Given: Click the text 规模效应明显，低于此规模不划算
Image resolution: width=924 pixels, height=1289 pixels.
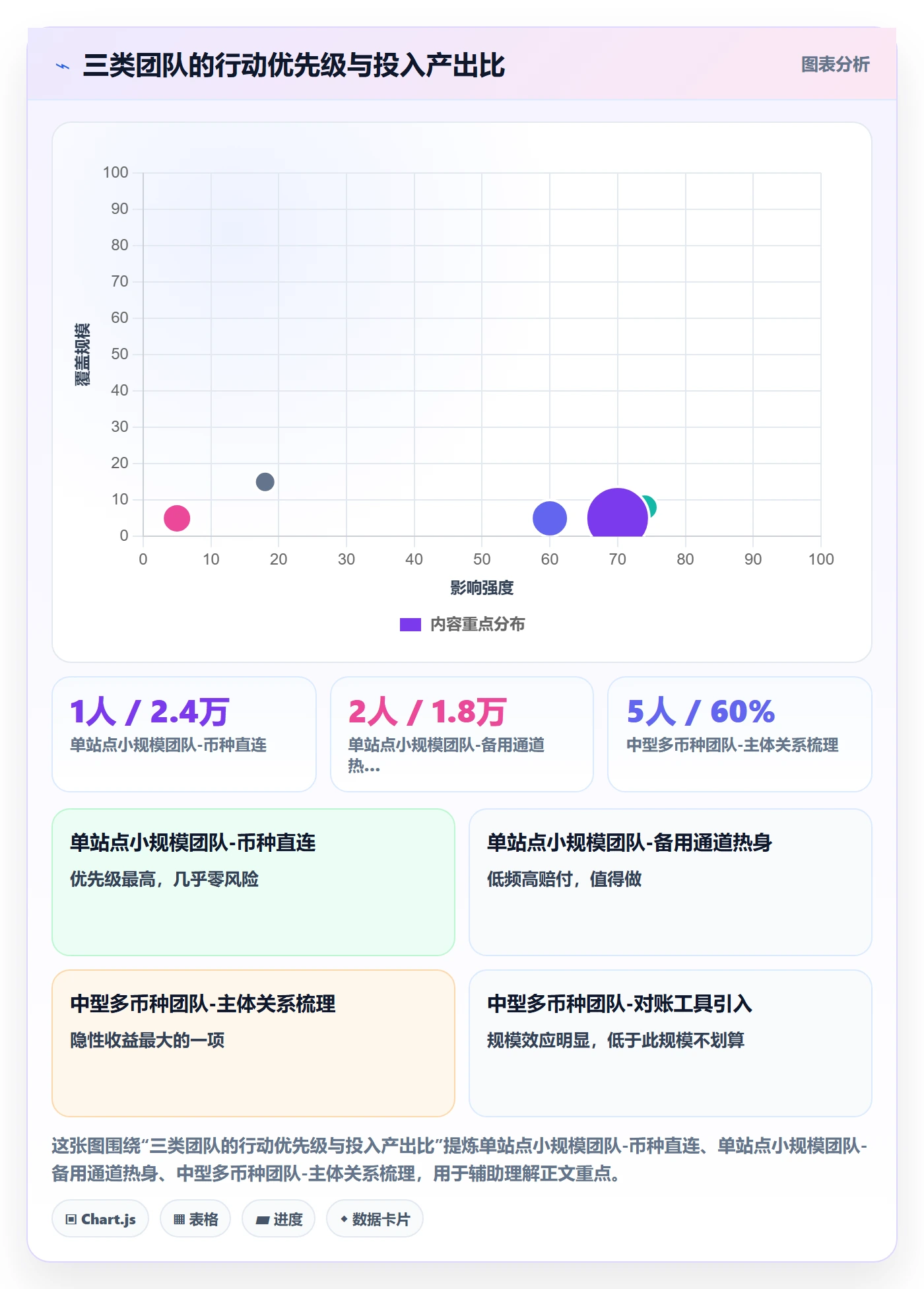Looking at the screenshot, I should coord(616,1041).
